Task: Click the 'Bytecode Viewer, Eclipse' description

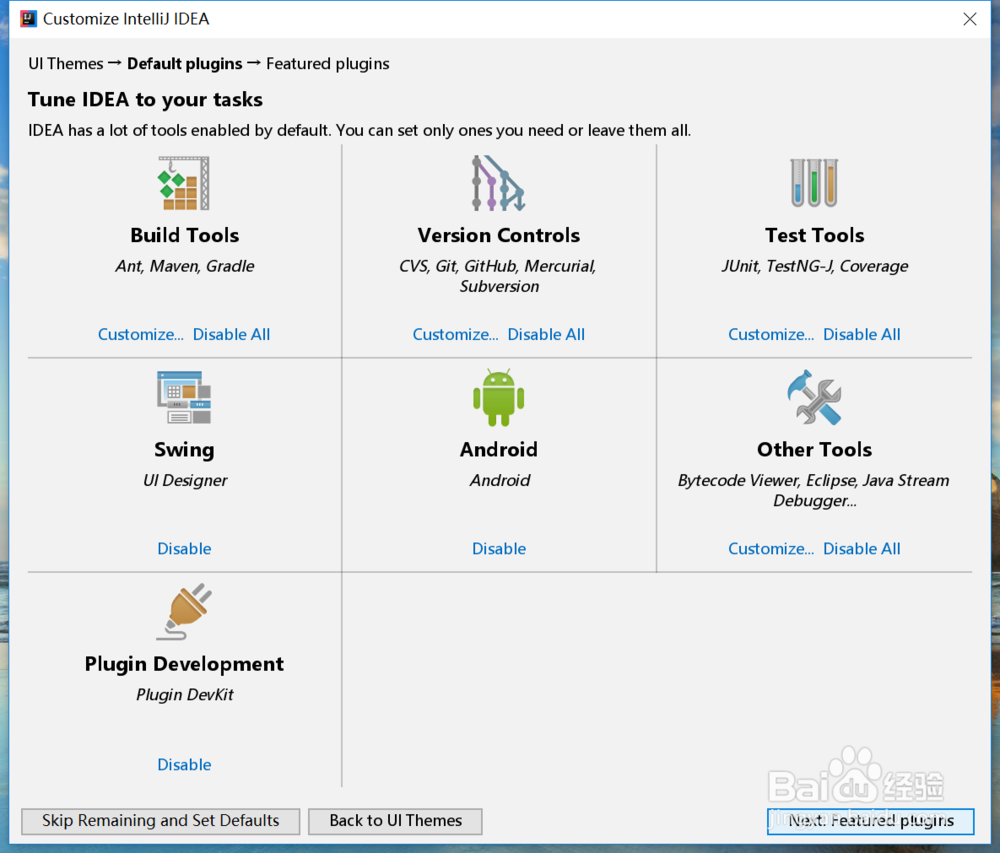Action: [814, 490]
